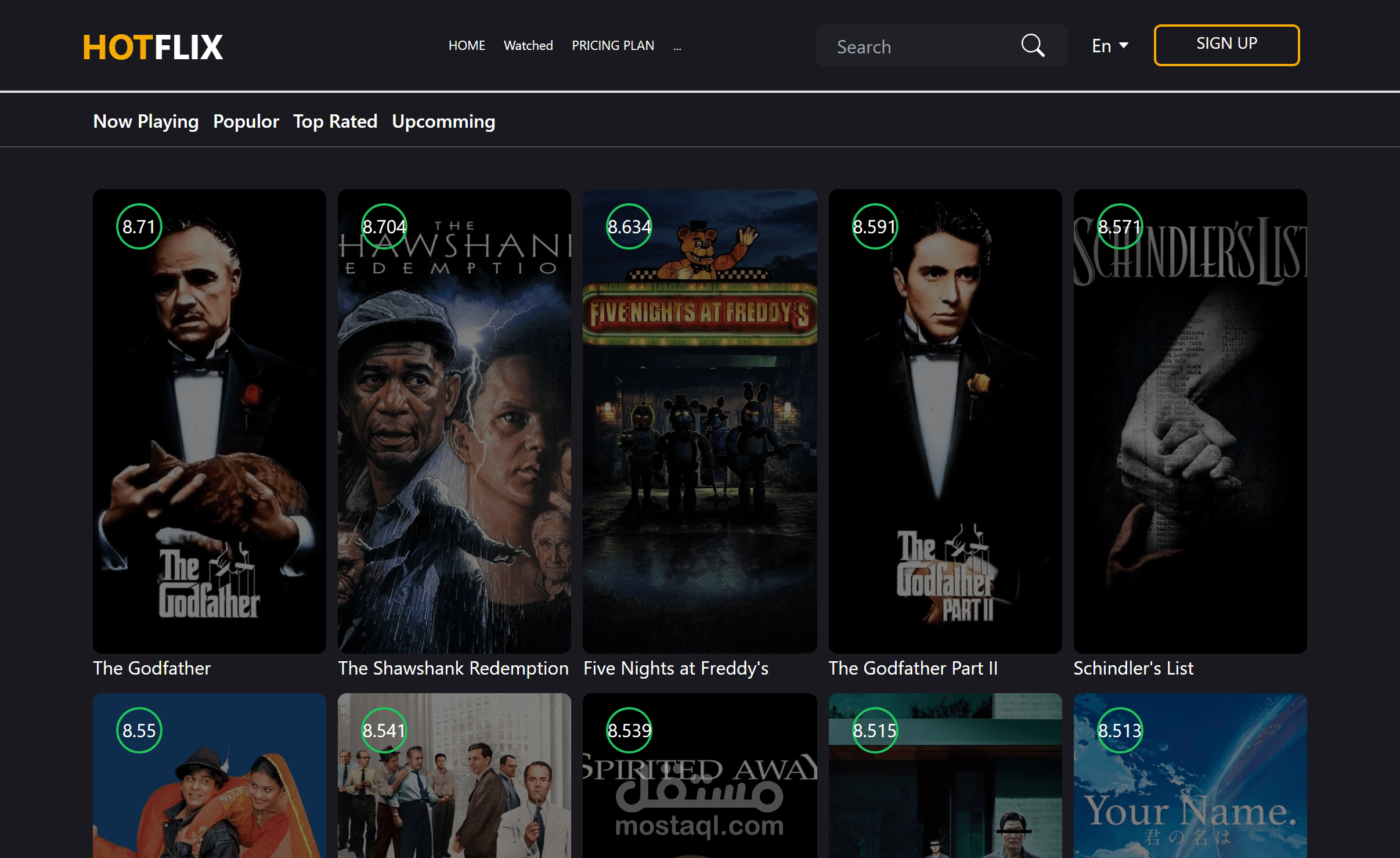1400x858 pixels.
Task: Click the 8.704 rating circle
Action: point(384,226)
